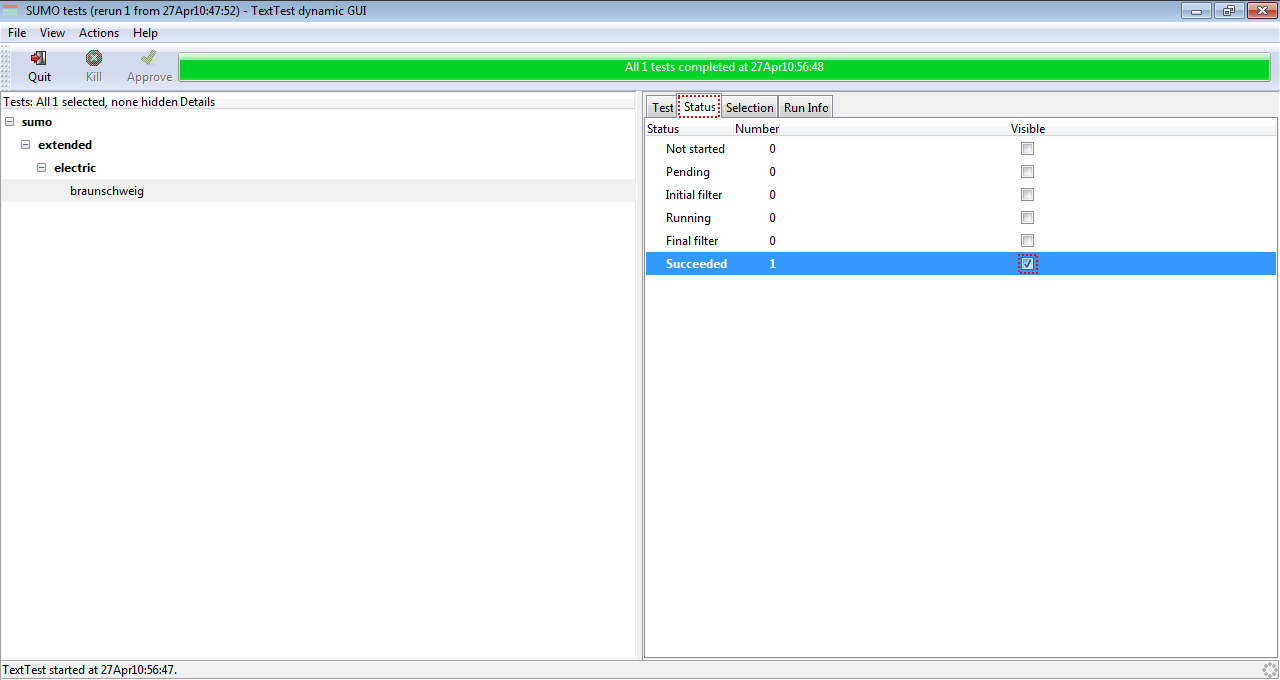Switch to the Run Info tab
This screenshot has width=1280, height=680.
[806, 107]
